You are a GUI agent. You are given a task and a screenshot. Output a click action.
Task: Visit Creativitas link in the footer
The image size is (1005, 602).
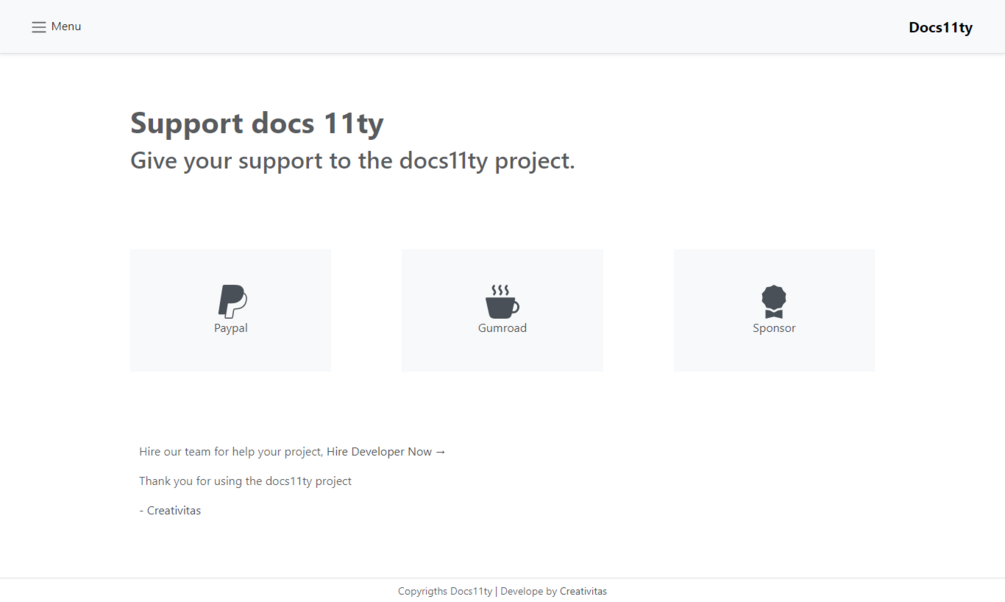point(583,591)
